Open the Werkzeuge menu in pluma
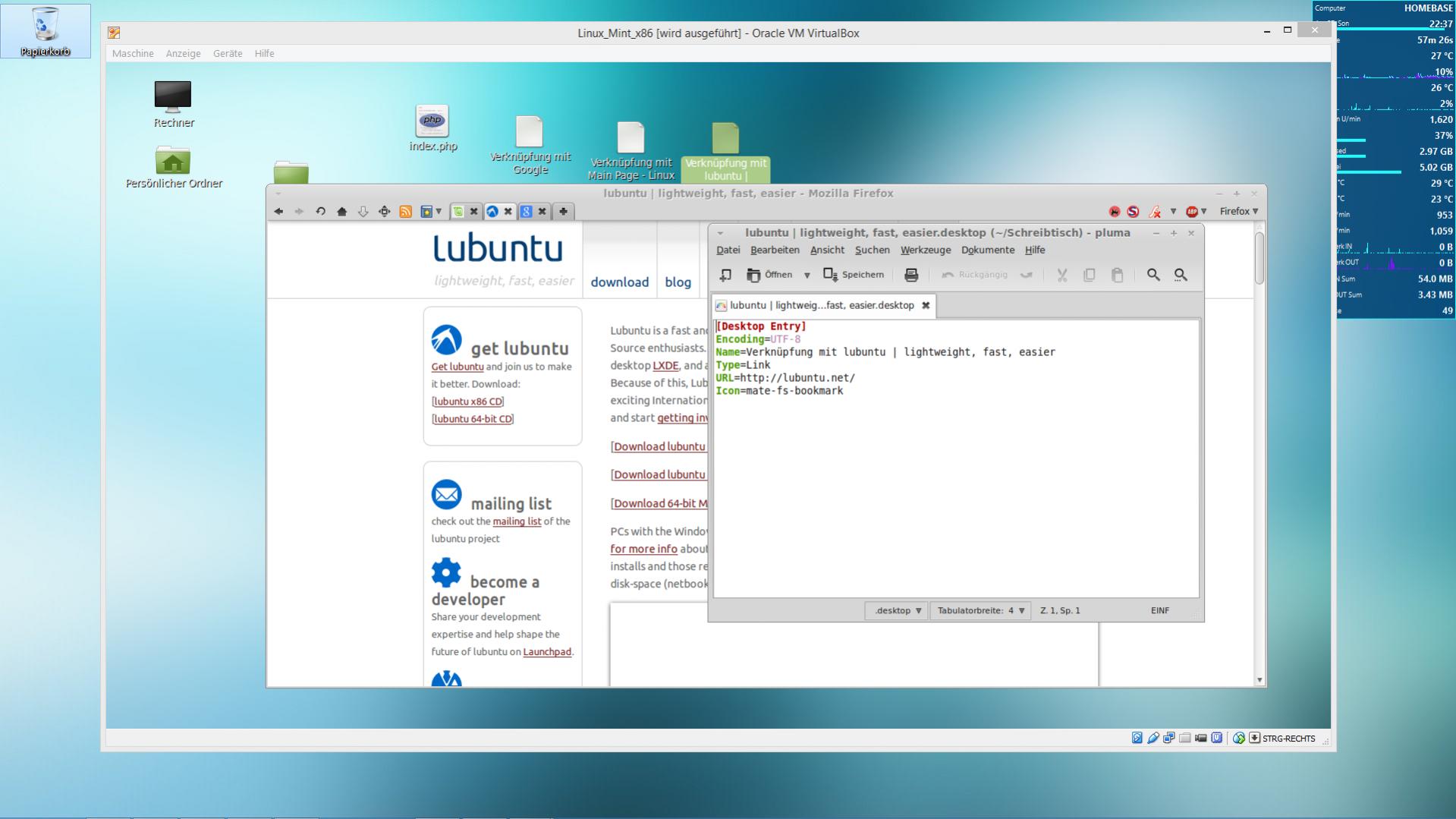Screen dimensions: 1456x819 926,250
